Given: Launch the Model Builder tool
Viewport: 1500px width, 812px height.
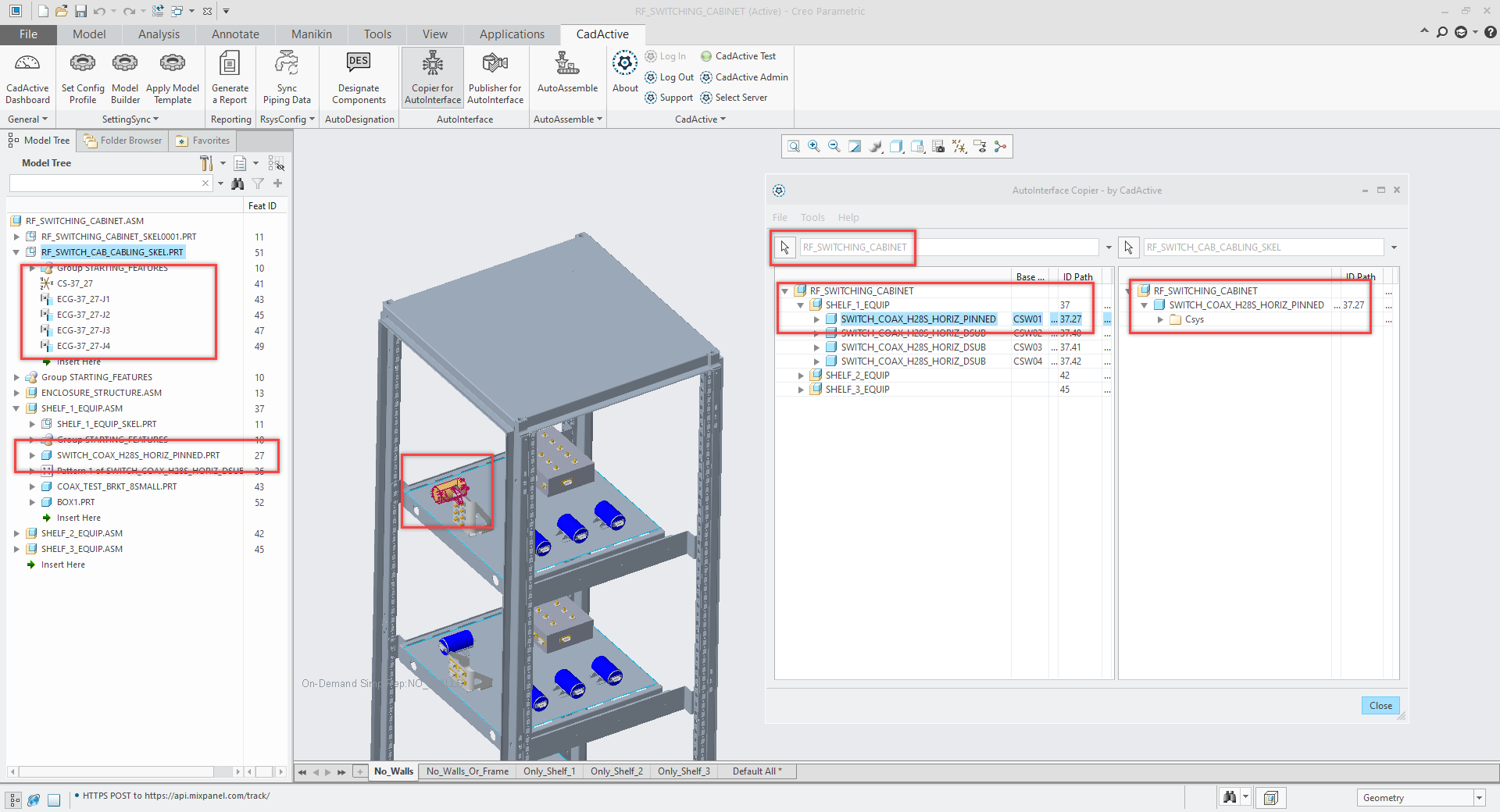Looking at the screenshot, I should click(125, 78).
